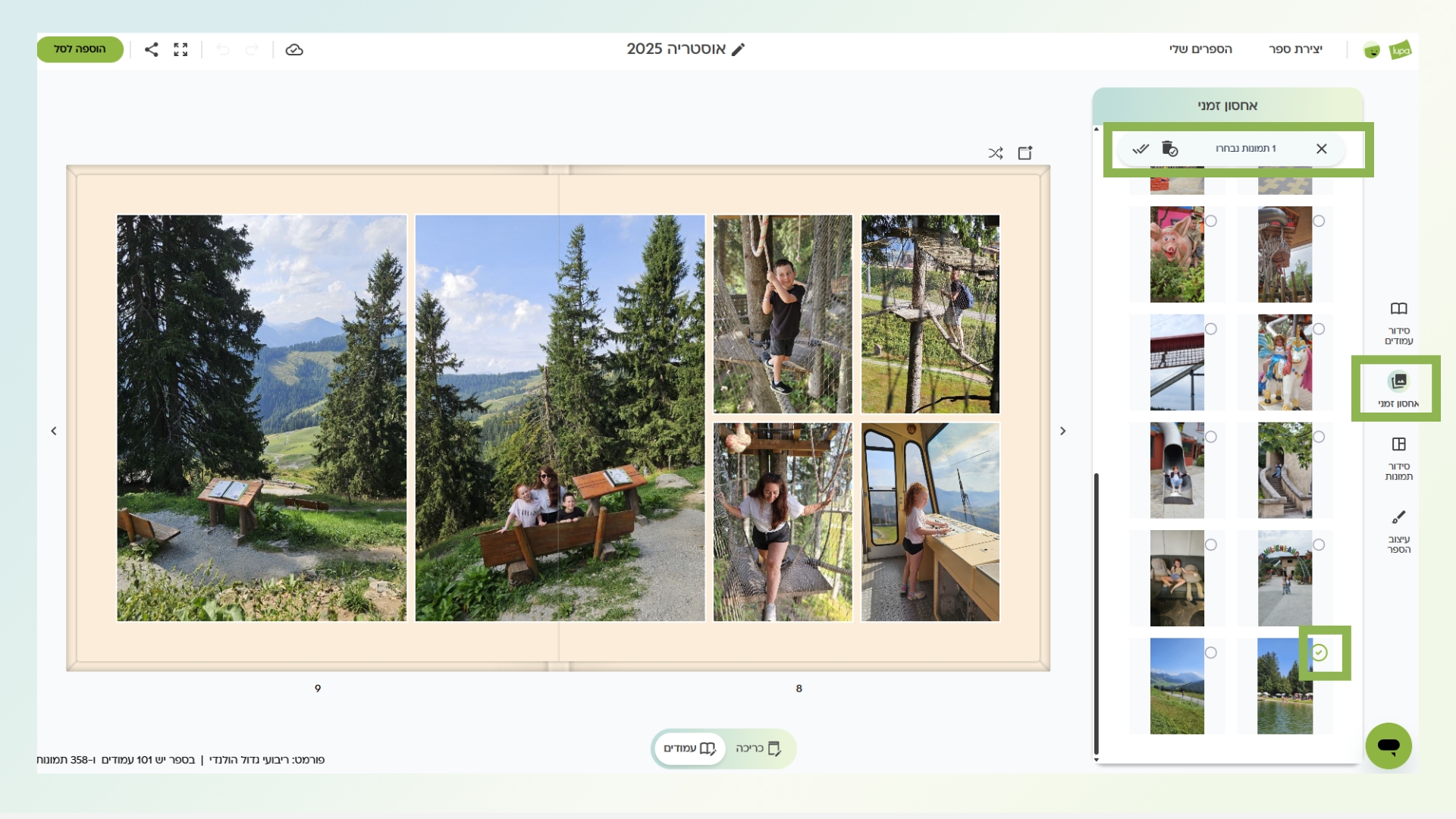Select the carousel horse photo checkbox
This screenshot has height=819, width=1456.
(1319, 329)
